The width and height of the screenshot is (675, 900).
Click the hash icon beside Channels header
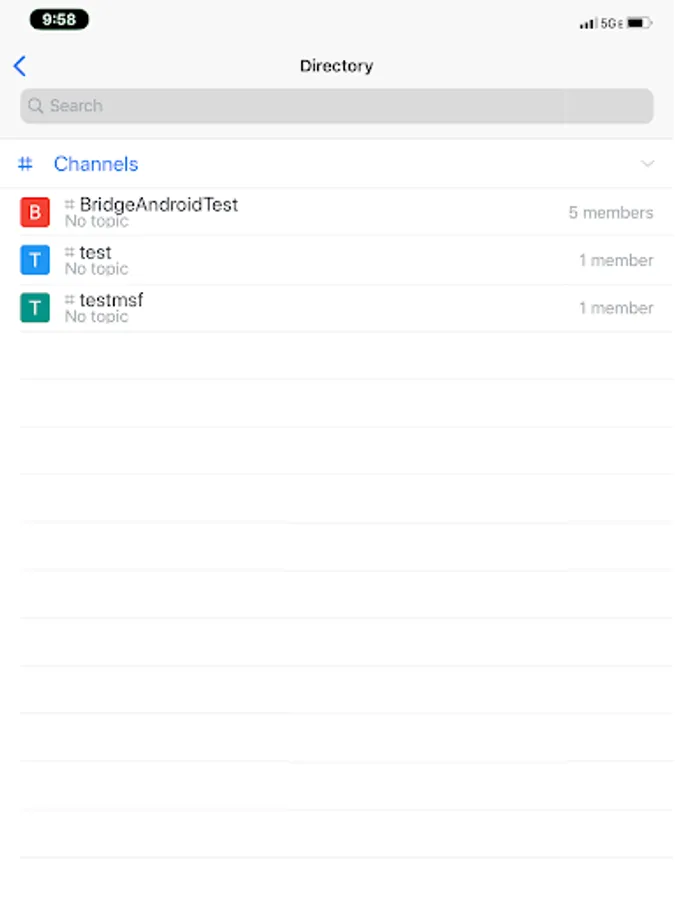pyautogui.click(x=26, y=164)
